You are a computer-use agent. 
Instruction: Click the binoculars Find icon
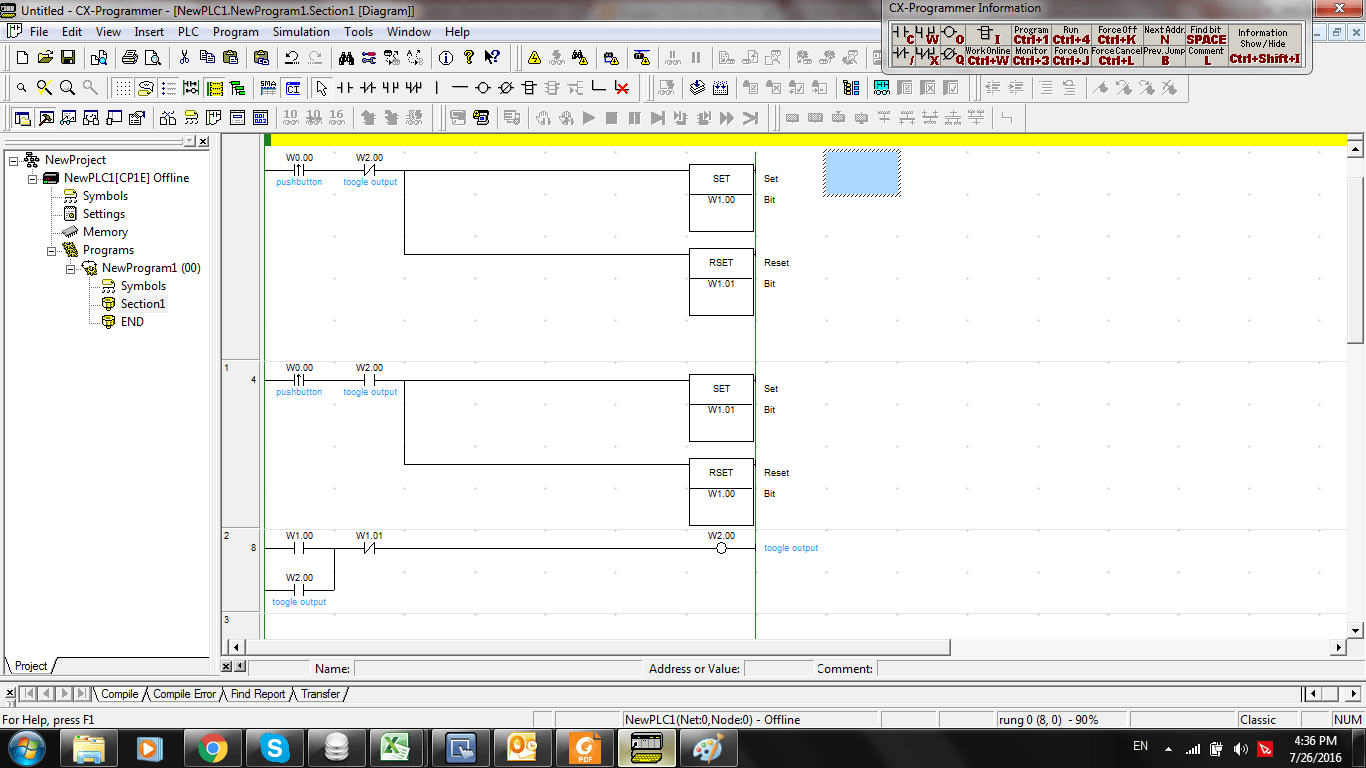pos(346,58)
